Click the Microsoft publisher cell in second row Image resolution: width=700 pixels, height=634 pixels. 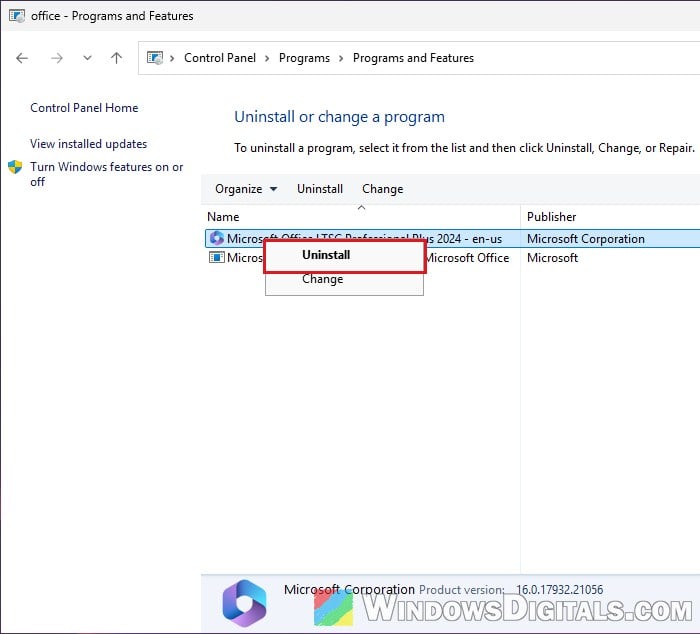point(553,258)
